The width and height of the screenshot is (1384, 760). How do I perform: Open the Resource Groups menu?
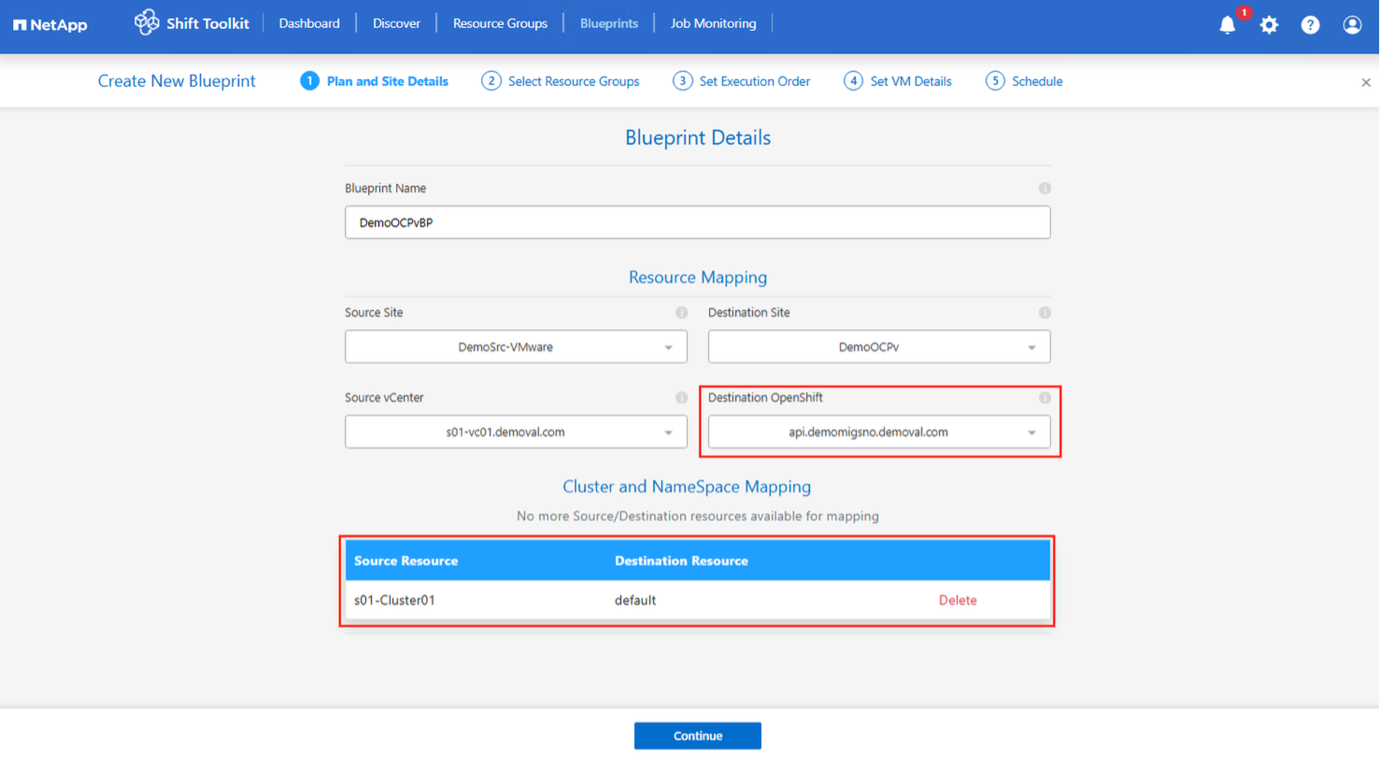(500, 23)
